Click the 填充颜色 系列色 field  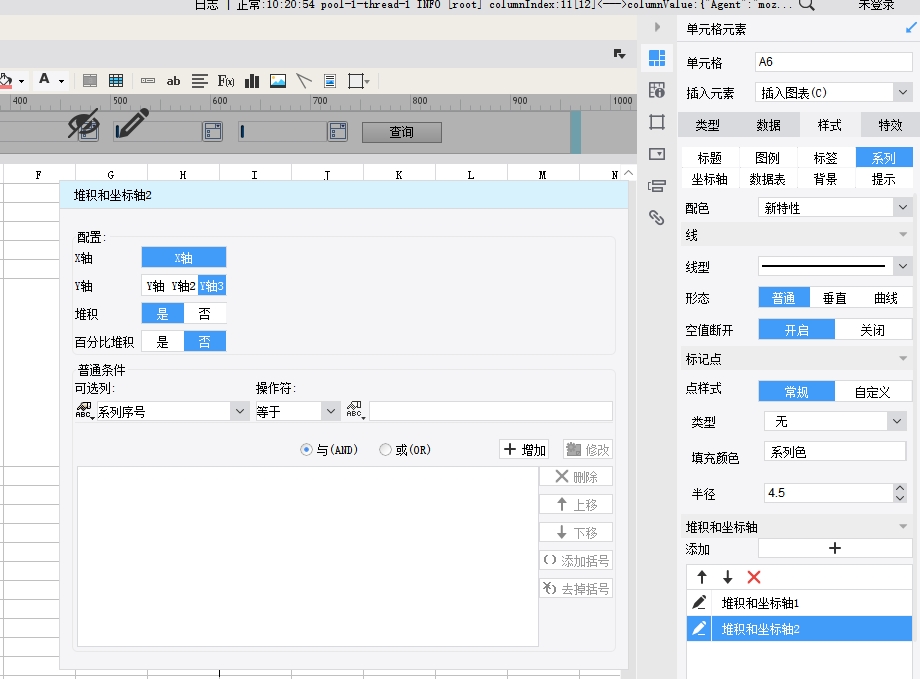click(835, 452)
